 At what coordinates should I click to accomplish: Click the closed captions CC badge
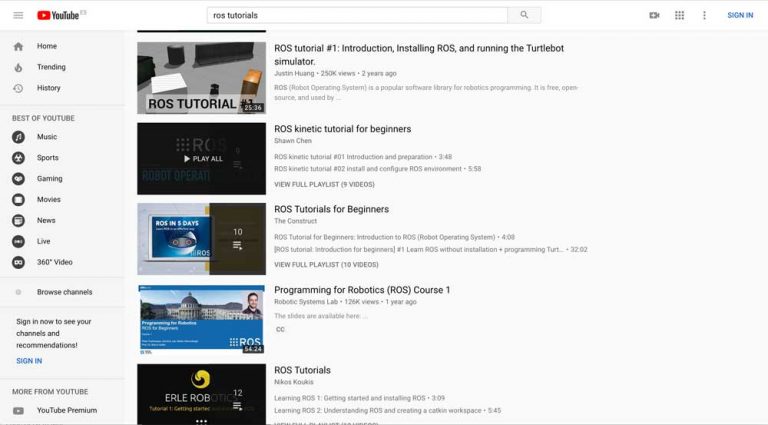pos(280,330)
